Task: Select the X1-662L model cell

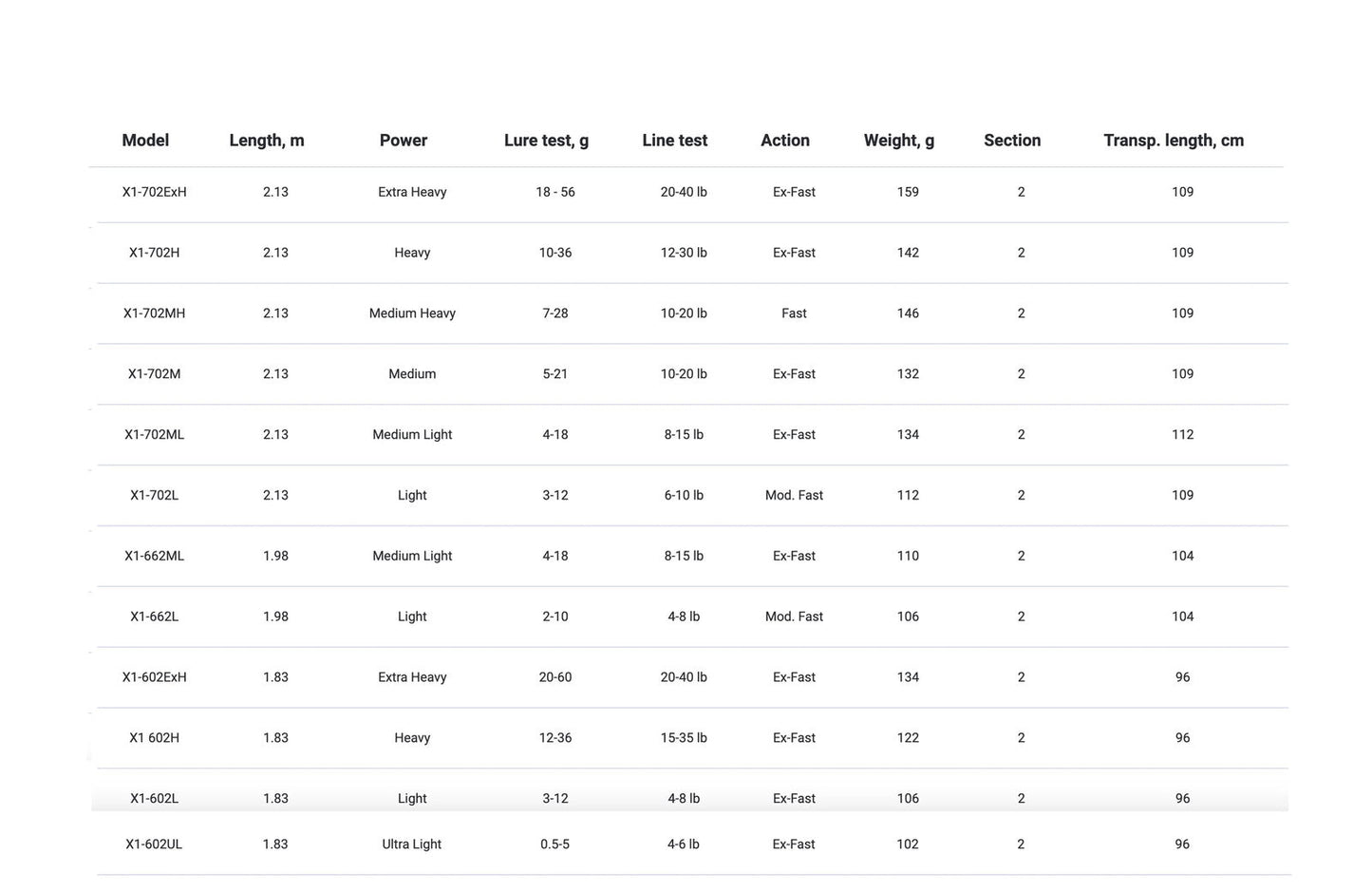Action: (x=154, y=617)
